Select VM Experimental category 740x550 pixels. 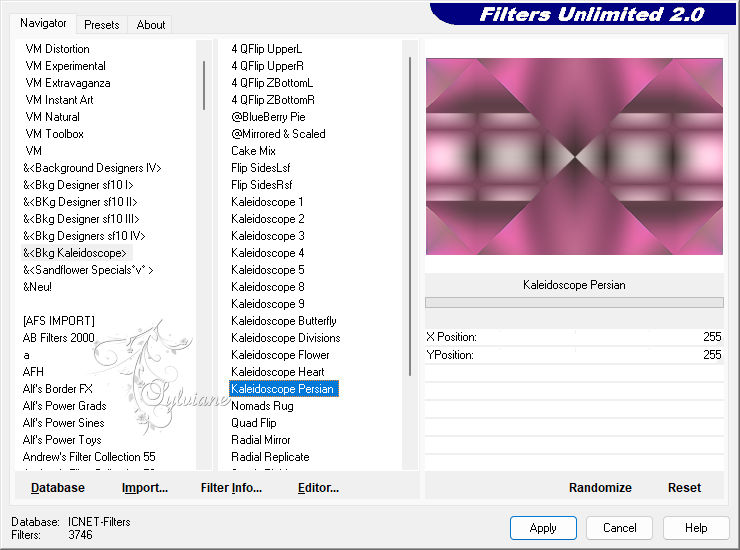(66, 66)
